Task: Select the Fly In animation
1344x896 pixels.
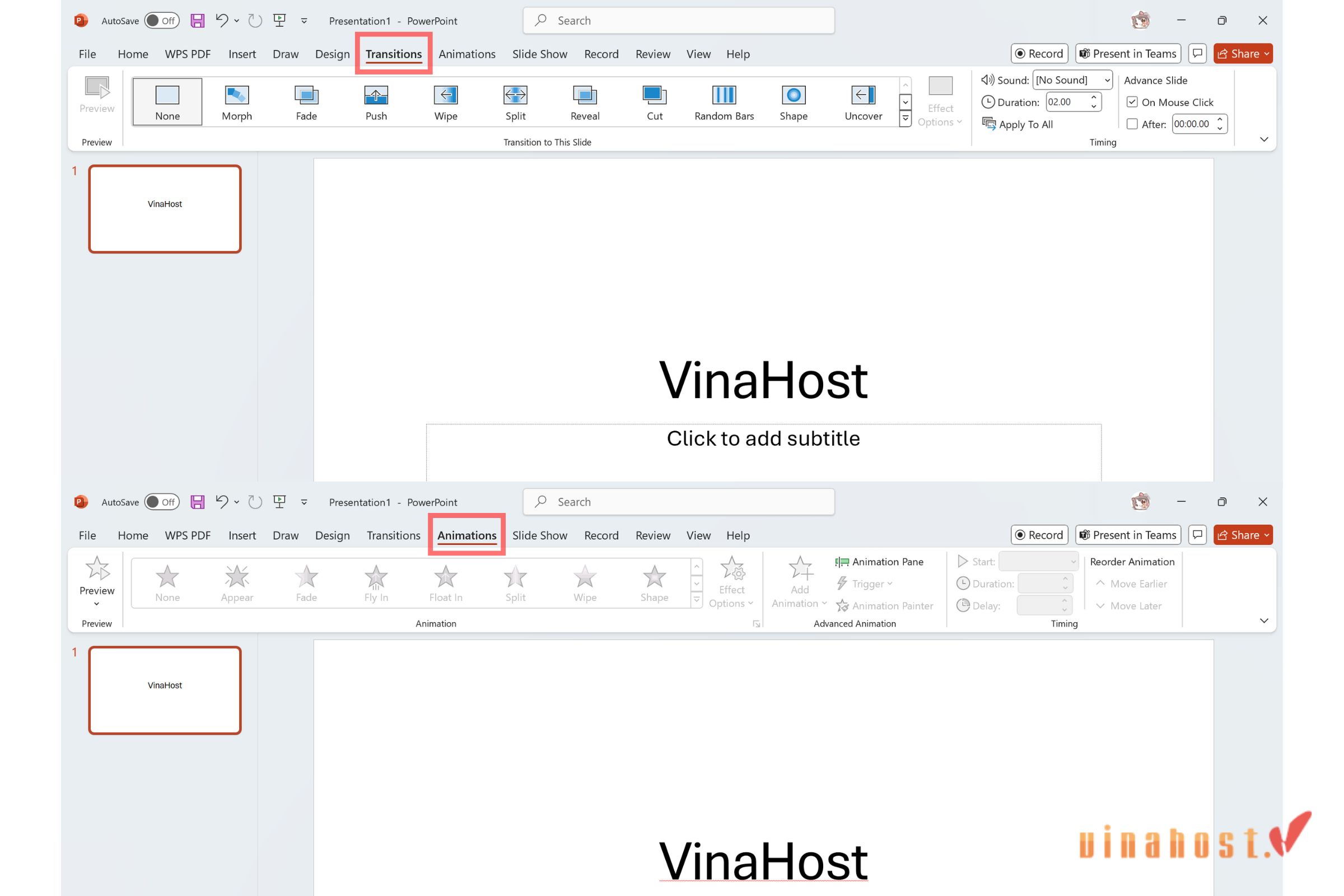Action: pos(376,584)
